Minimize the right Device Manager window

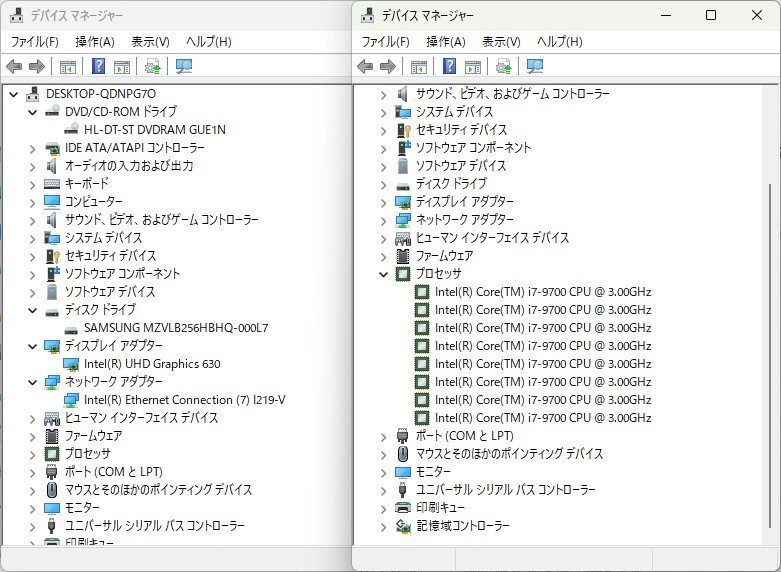(666, 15)
